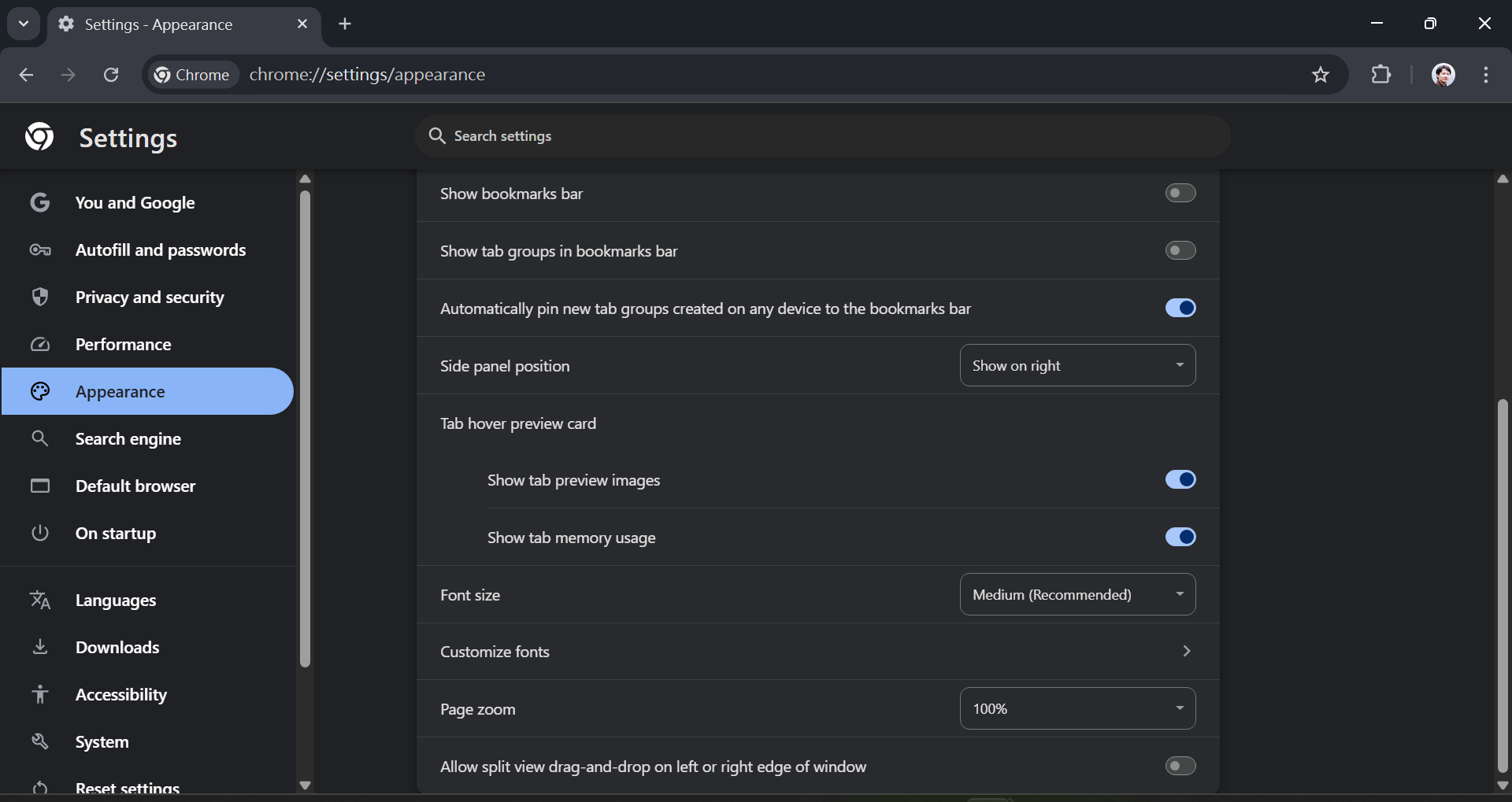Go to Privacy and security settings

(149, 298)
